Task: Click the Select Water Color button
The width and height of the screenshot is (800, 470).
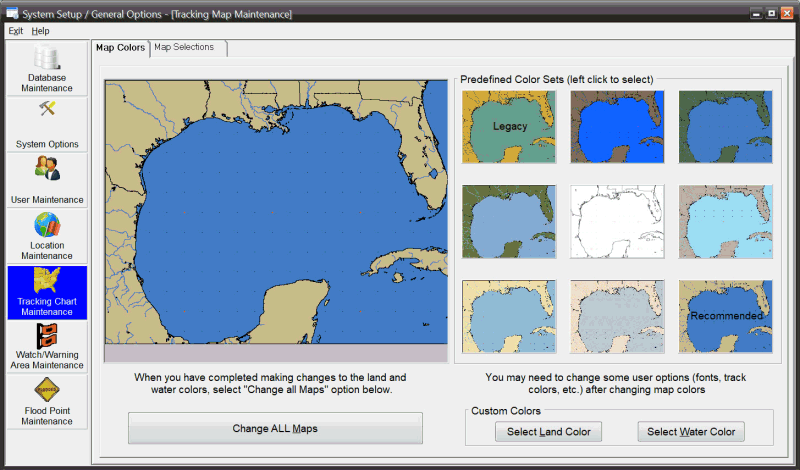Action: (691, 432)
